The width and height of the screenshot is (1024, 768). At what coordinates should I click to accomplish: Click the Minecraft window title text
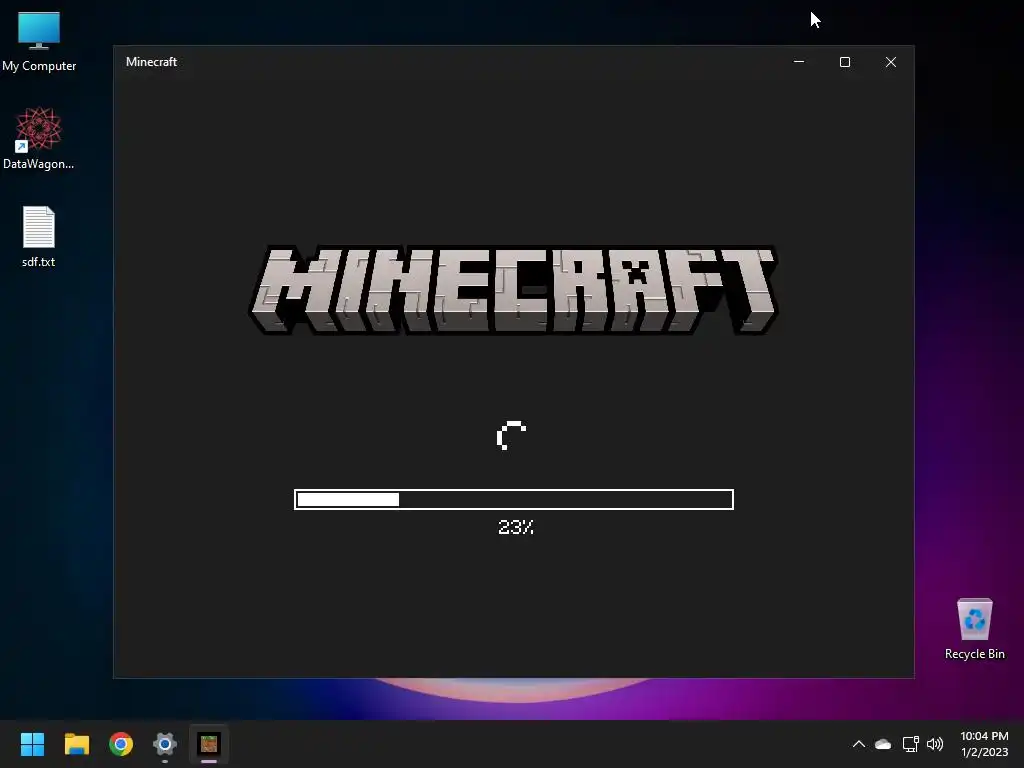click(x=152, y=62)
